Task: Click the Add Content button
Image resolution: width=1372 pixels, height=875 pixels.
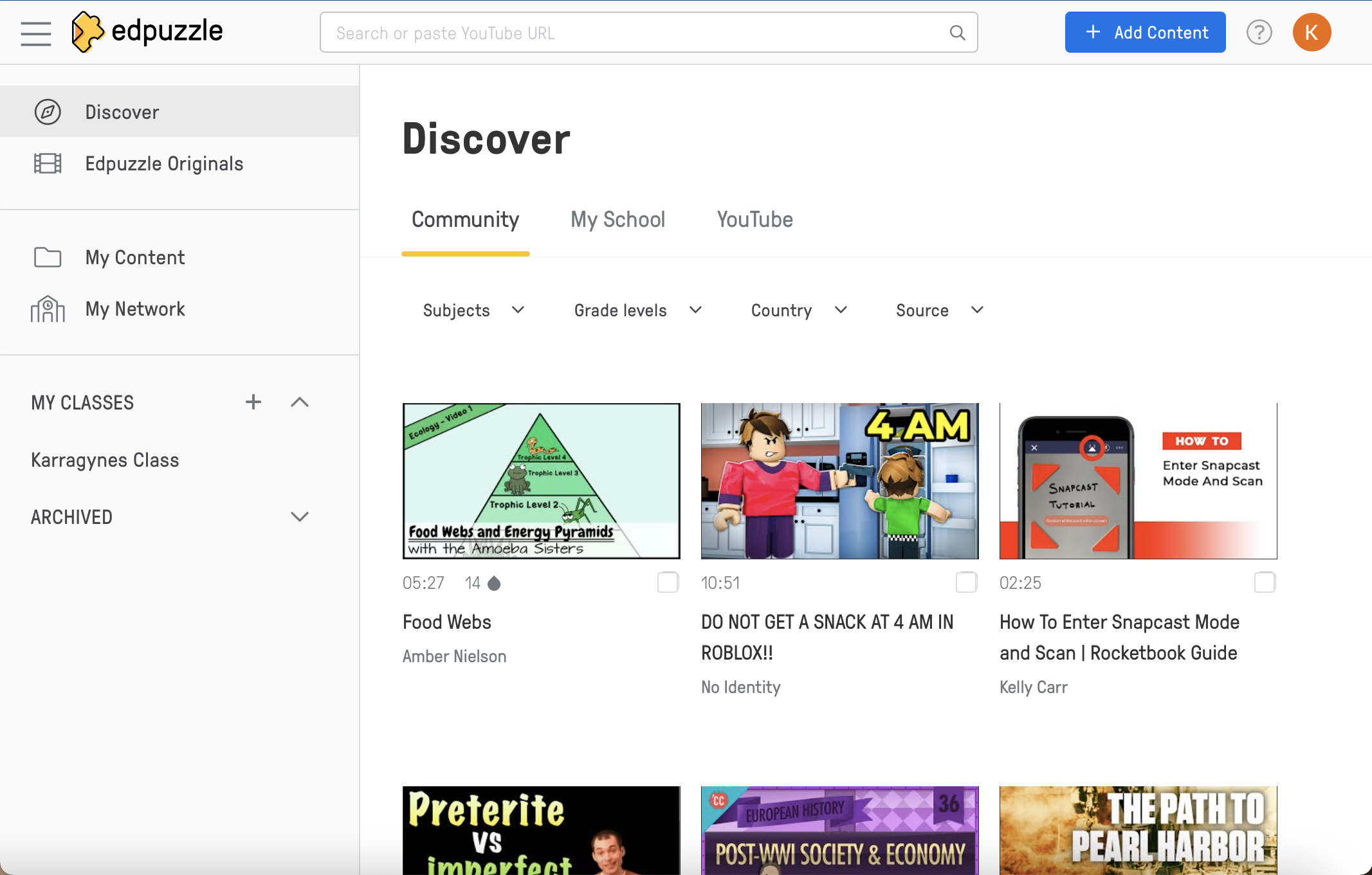Action: [x=1145, y=32]
